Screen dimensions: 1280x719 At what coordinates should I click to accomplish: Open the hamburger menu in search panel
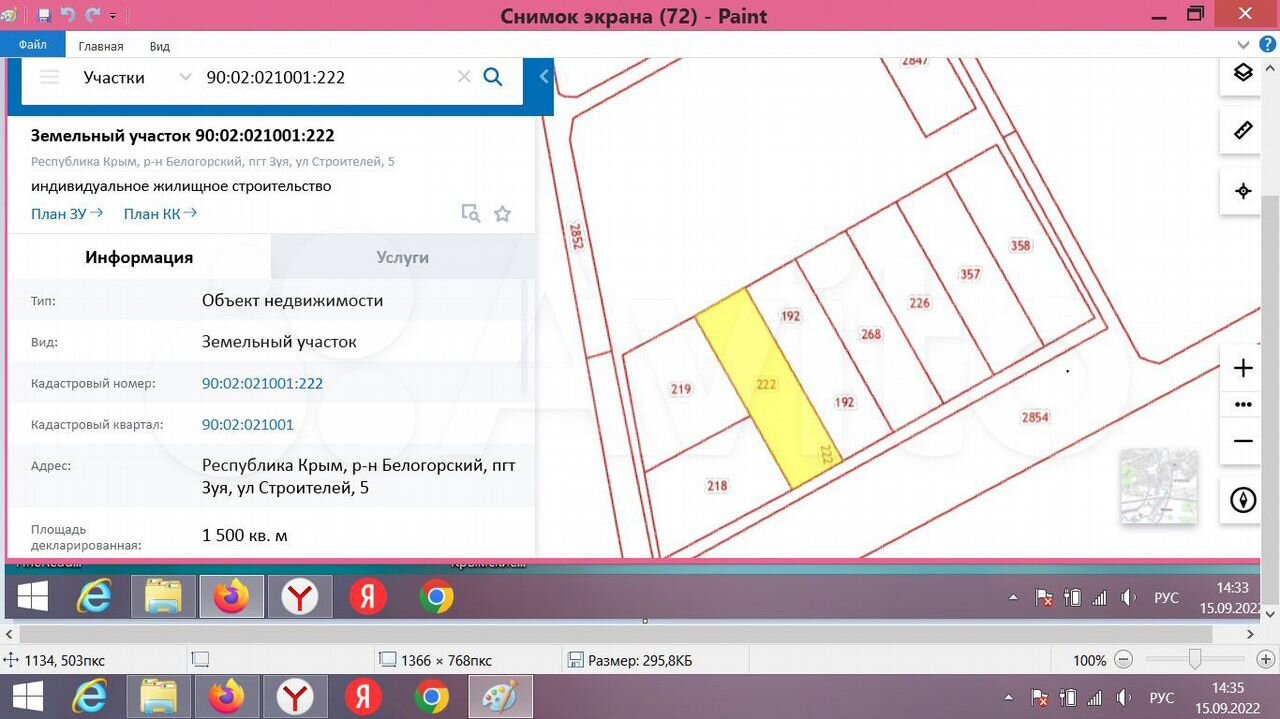(x=49, y=77)
